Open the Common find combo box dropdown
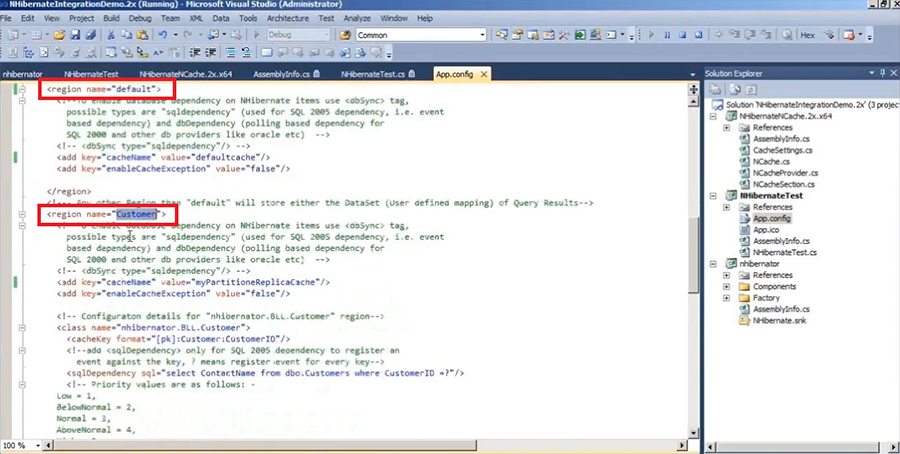Image resolution: width=900 pixels, height=454 pixels. coord(482,35)
